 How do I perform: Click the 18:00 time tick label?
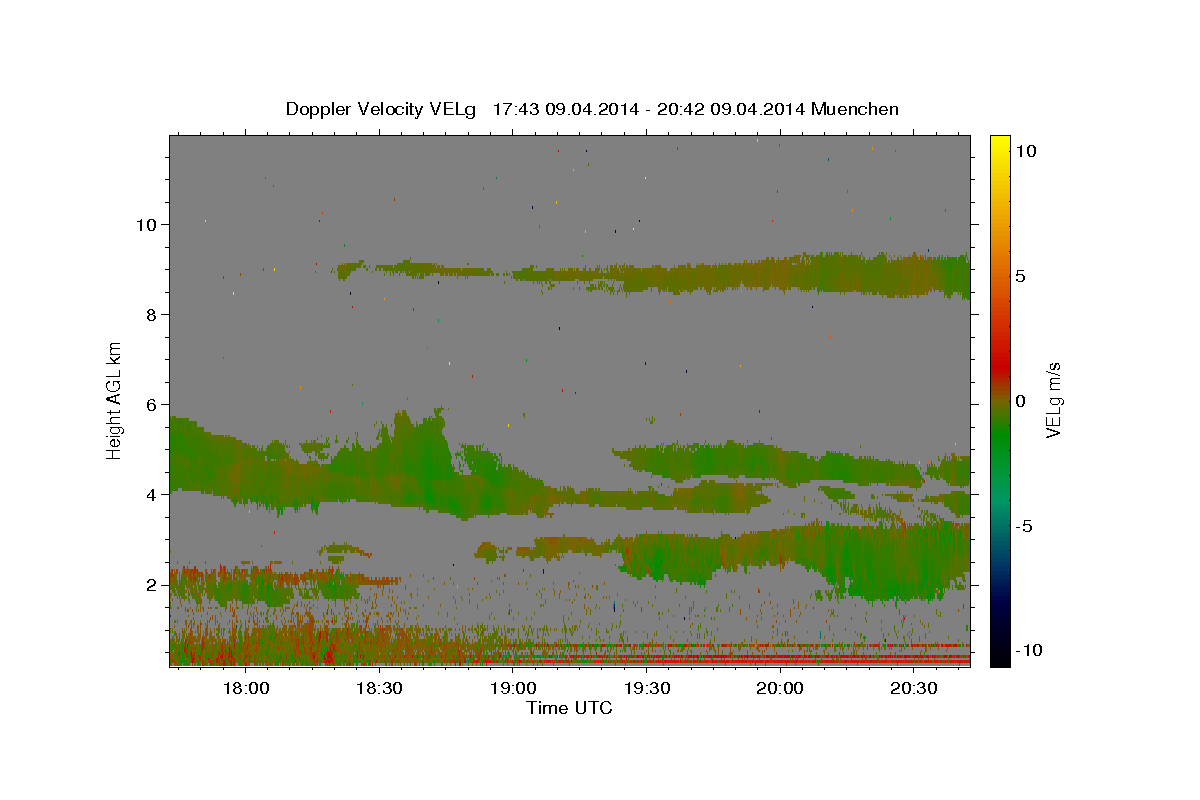(x=246, y=689)
